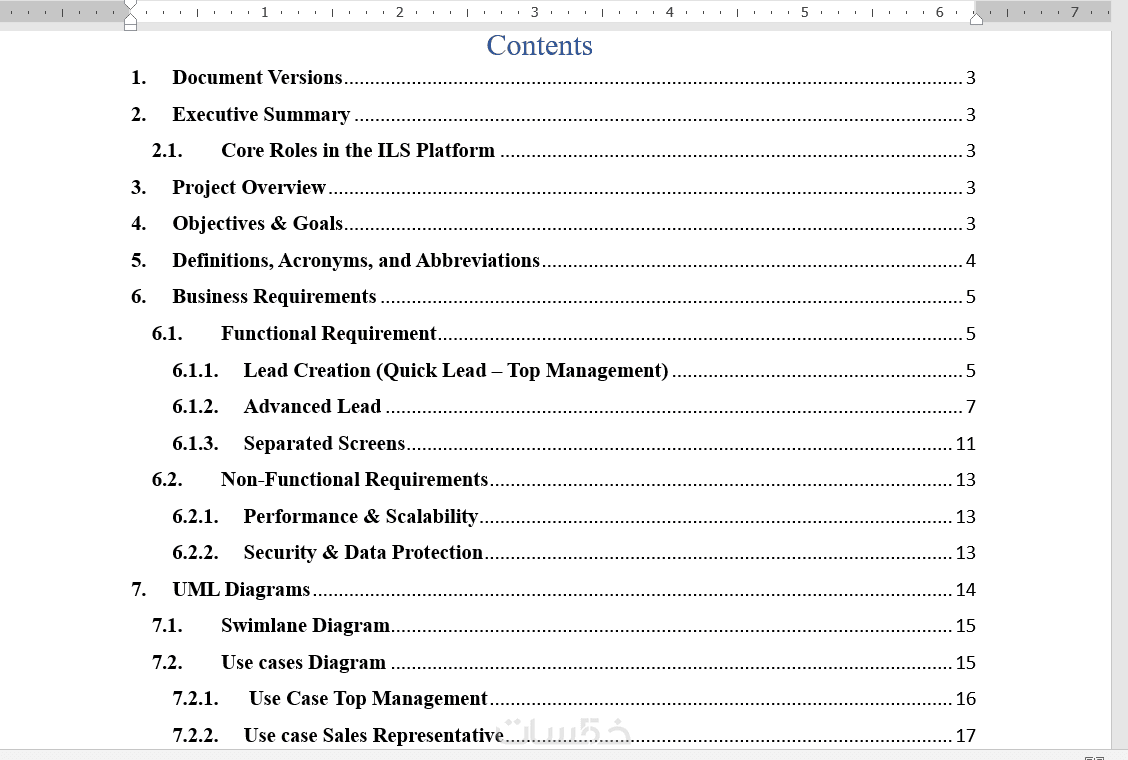
Task: Click the right indent marker on ruler
Action: click(976, 19)
